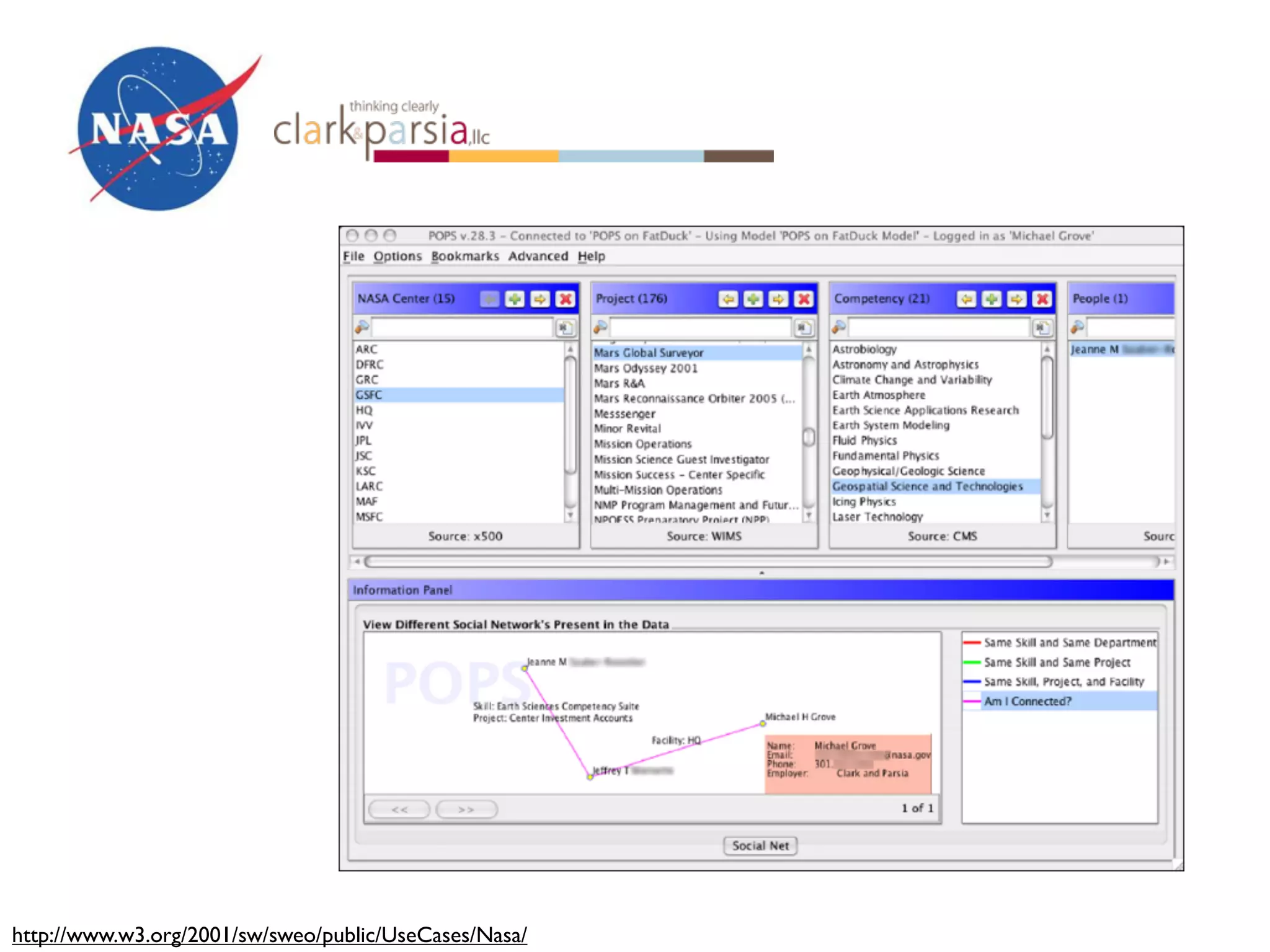Click the icon right of NASA Center search field
The height and width of the screenshot is (952, 1270).
[x=565, y=328]
